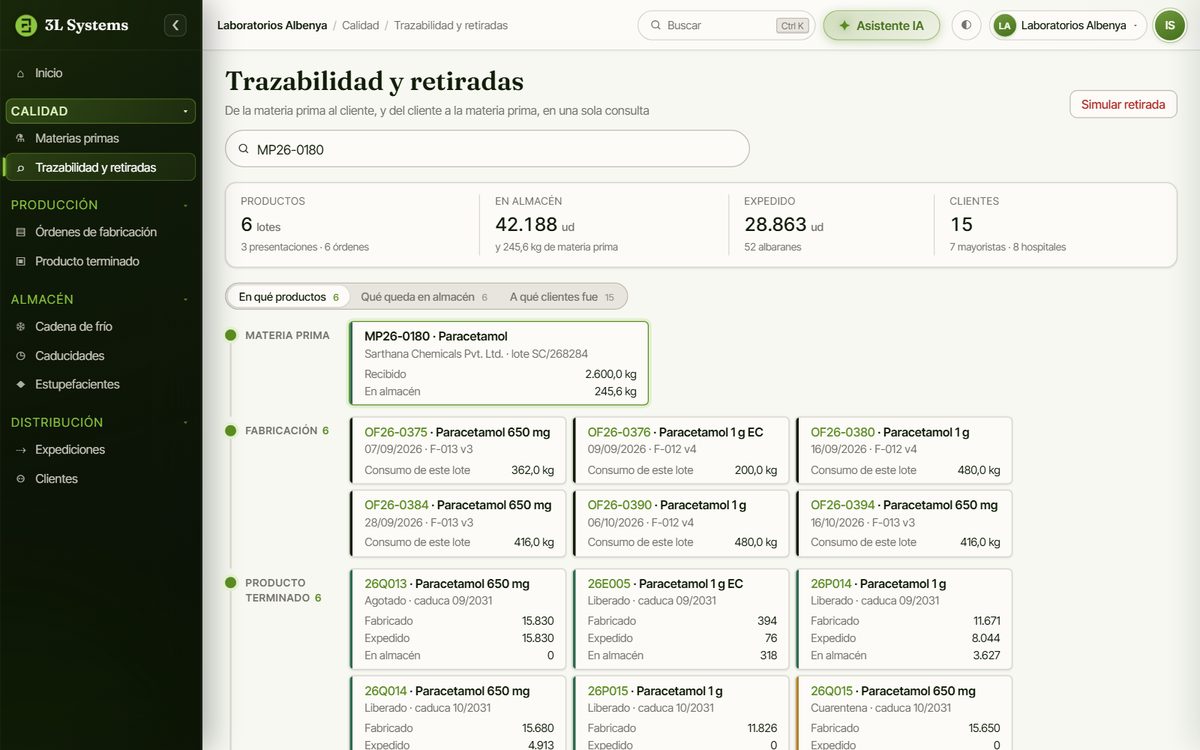Click the Producto terminado box icon
This screenshot has width=1200, height=750.
[21, 261]
